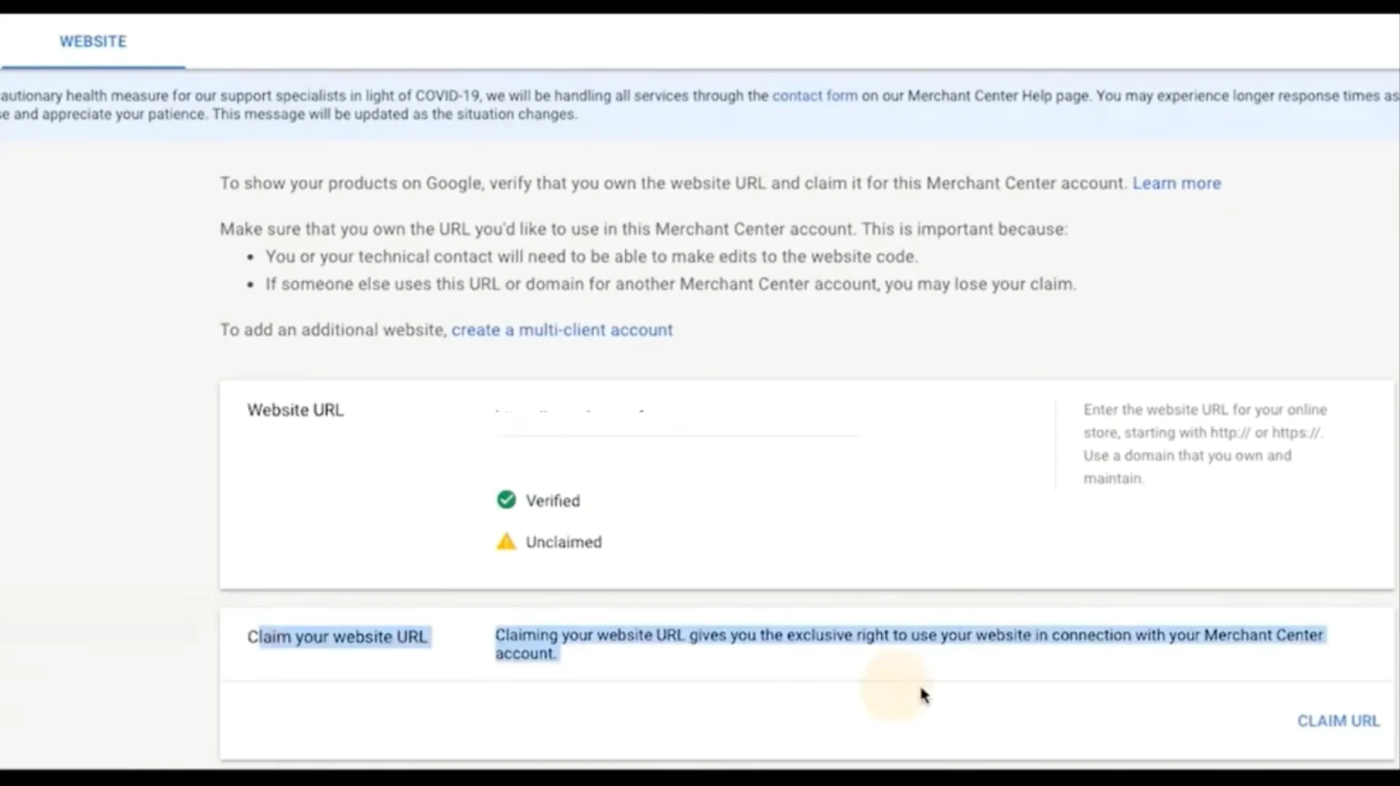The width and height of the screenshot is (1400, 786).
Task: Open create a multi-client account link
Action: tap(562, 330)
